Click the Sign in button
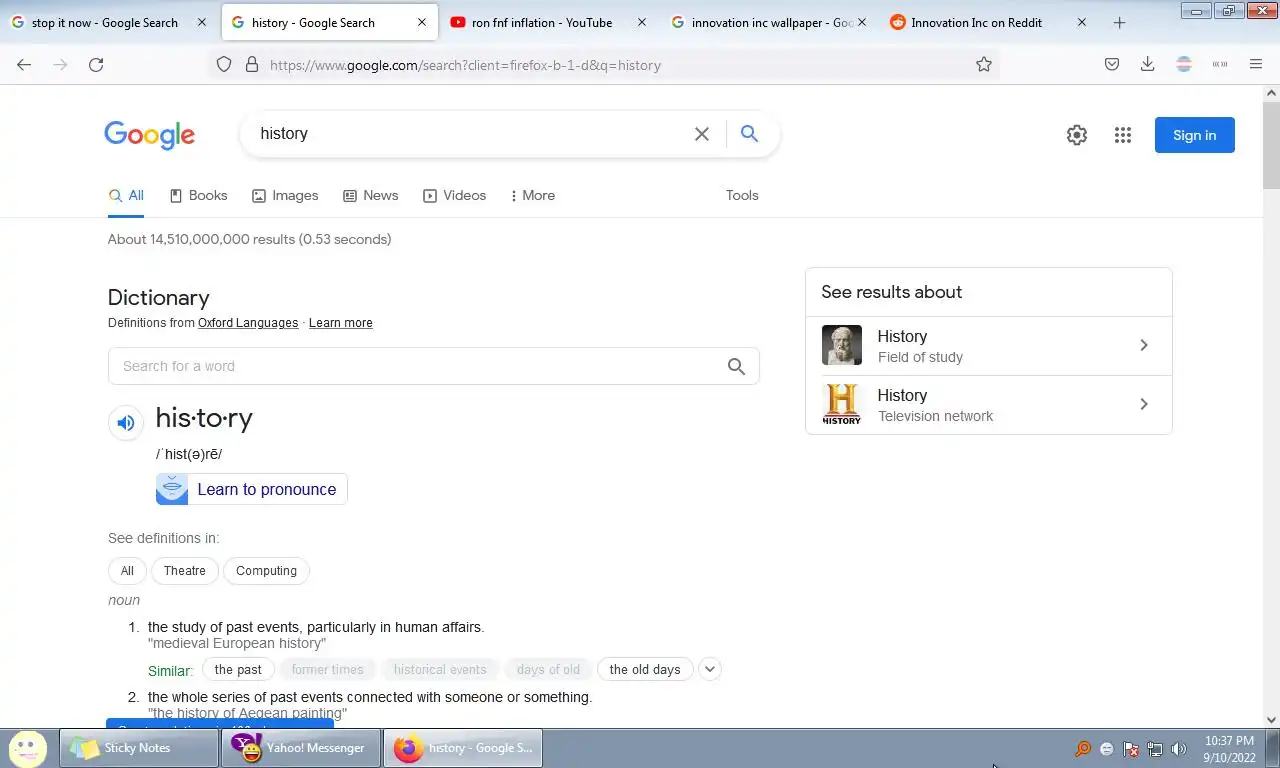Screen dimensions: 1280x768 tap(1194, 135)
